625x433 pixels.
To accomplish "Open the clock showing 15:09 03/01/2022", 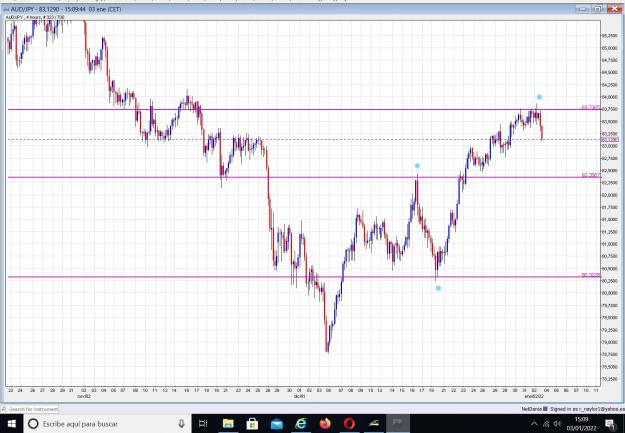I will (x=582, y=424).
